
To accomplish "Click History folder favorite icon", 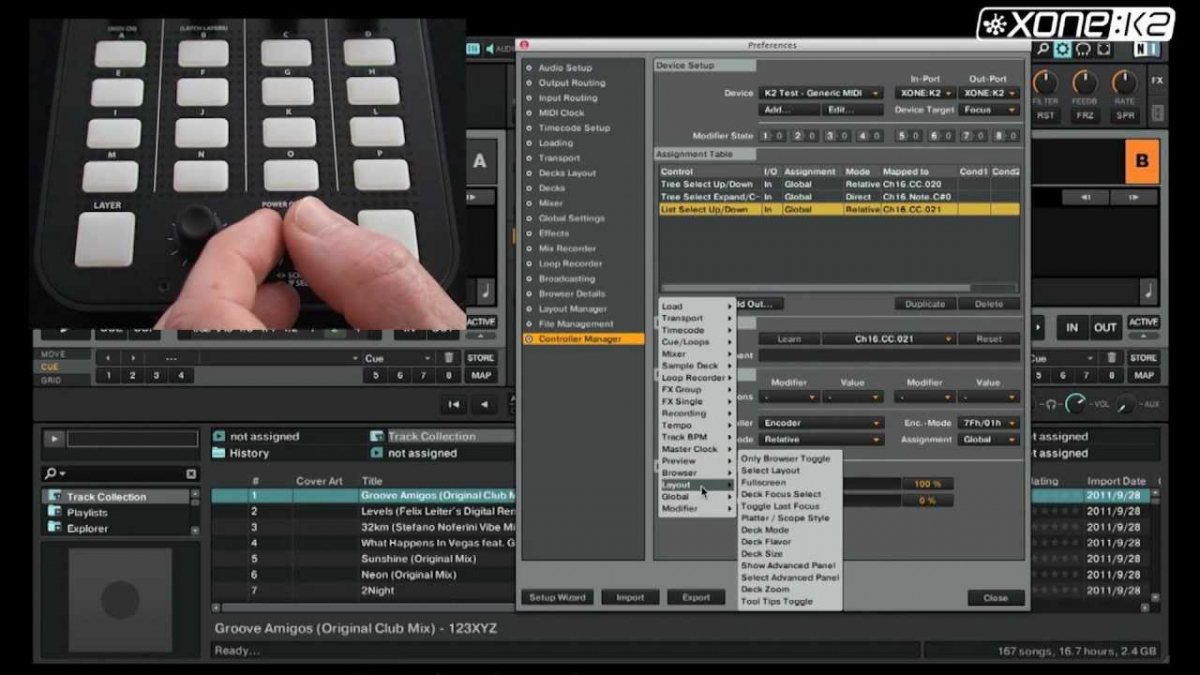I will click(219, 453).
